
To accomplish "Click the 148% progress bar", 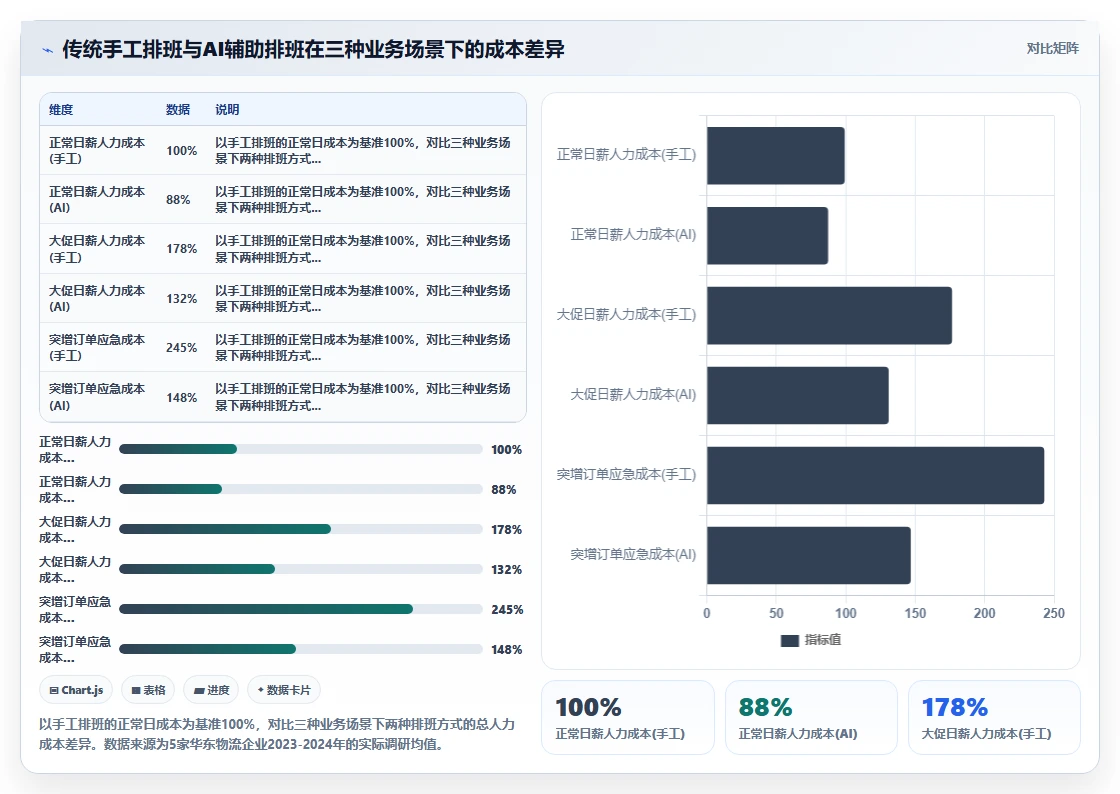I will (301, 649).
